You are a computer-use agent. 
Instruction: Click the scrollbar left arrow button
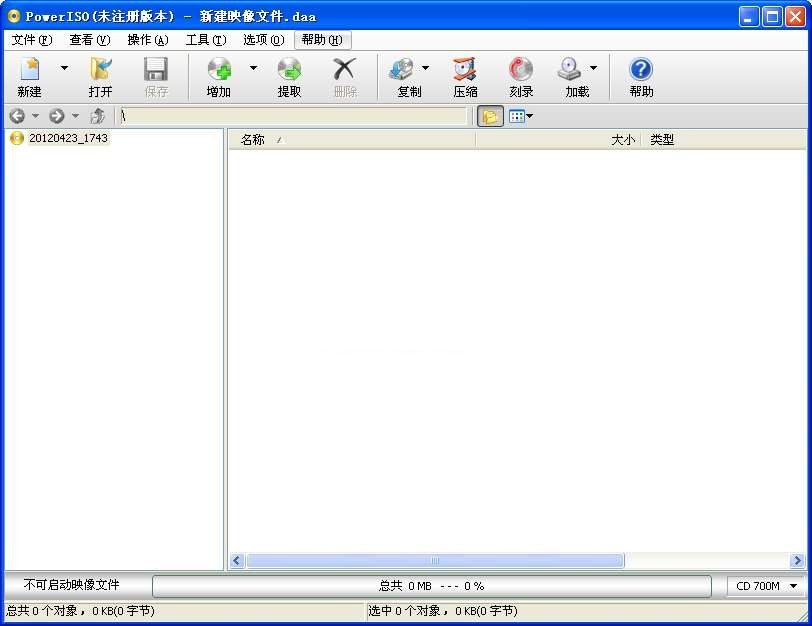[237, 561]
